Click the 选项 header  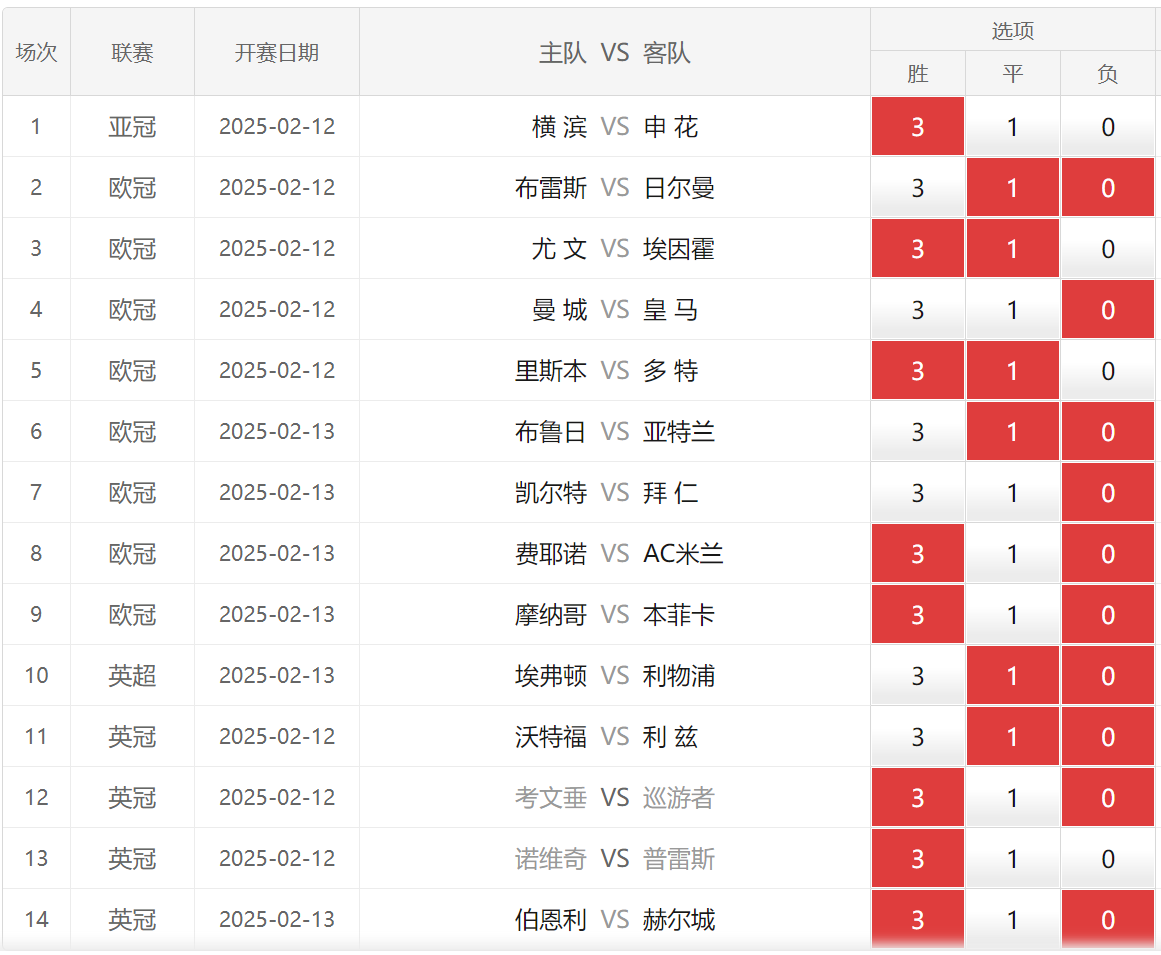point(1012,30)
